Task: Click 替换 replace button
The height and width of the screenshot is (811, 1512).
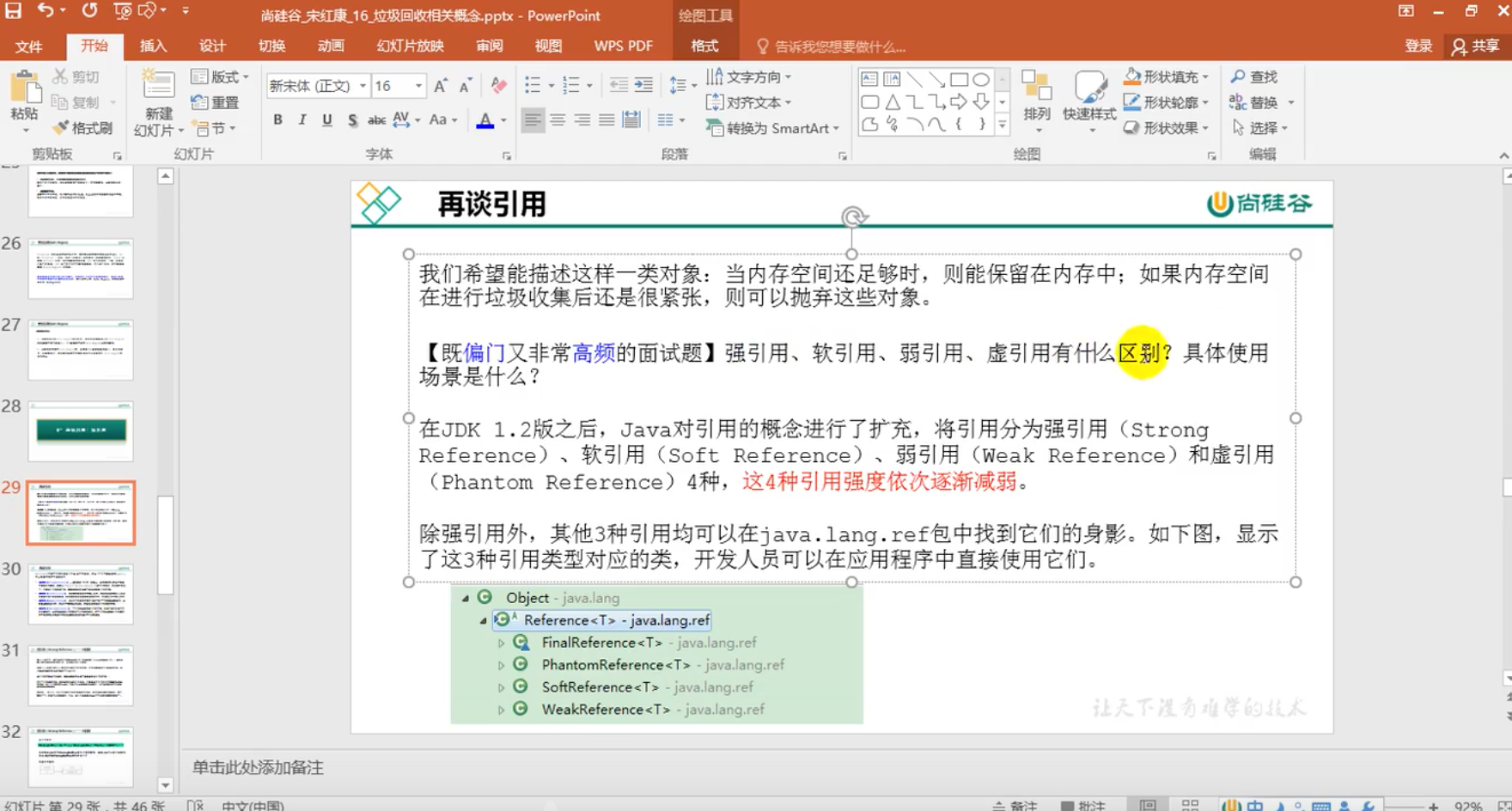Action: (1261, 102)
